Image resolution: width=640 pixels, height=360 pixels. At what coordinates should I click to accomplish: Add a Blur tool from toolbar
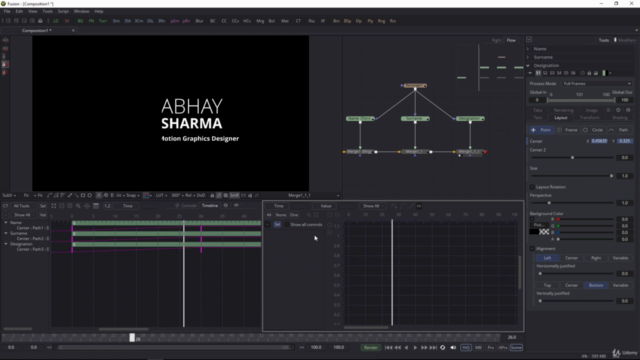pyautogui.click(x=200, y=21)
